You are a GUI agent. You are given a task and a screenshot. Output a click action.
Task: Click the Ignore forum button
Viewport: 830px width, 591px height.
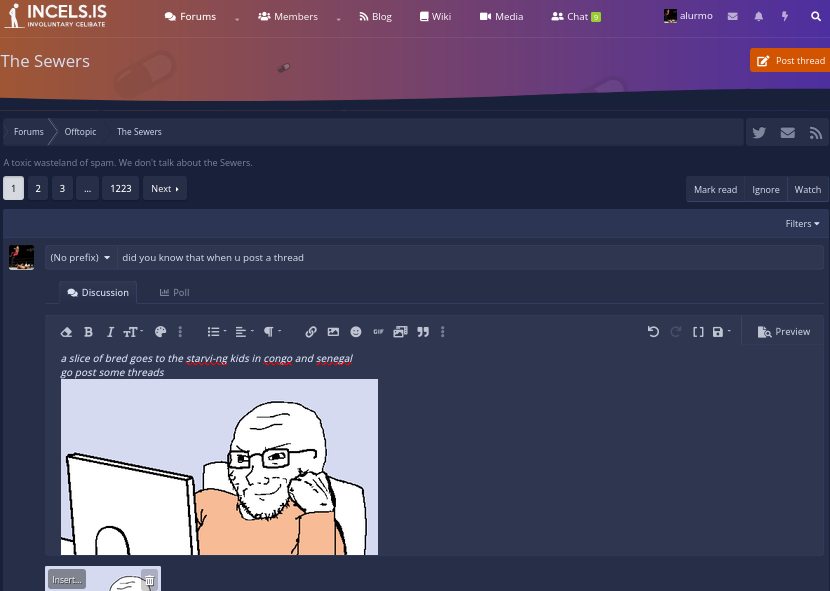coord(765,190)
